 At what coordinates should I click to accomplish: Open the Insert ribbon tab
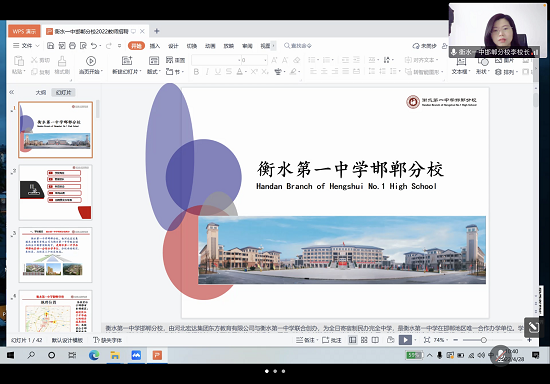(154, 46)
